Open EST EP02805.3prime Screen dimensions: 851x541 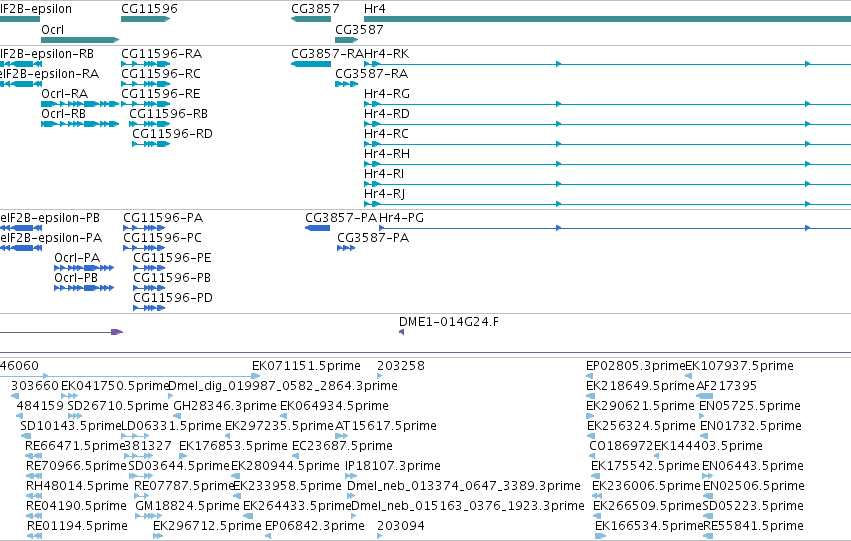(x=636, y=366)
